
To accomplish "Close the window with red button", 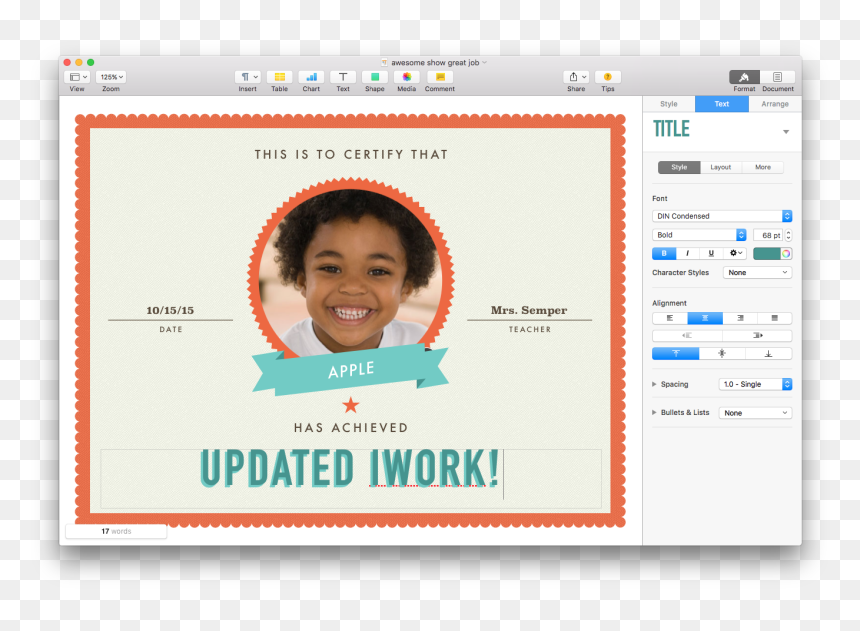I will [67, 63].
